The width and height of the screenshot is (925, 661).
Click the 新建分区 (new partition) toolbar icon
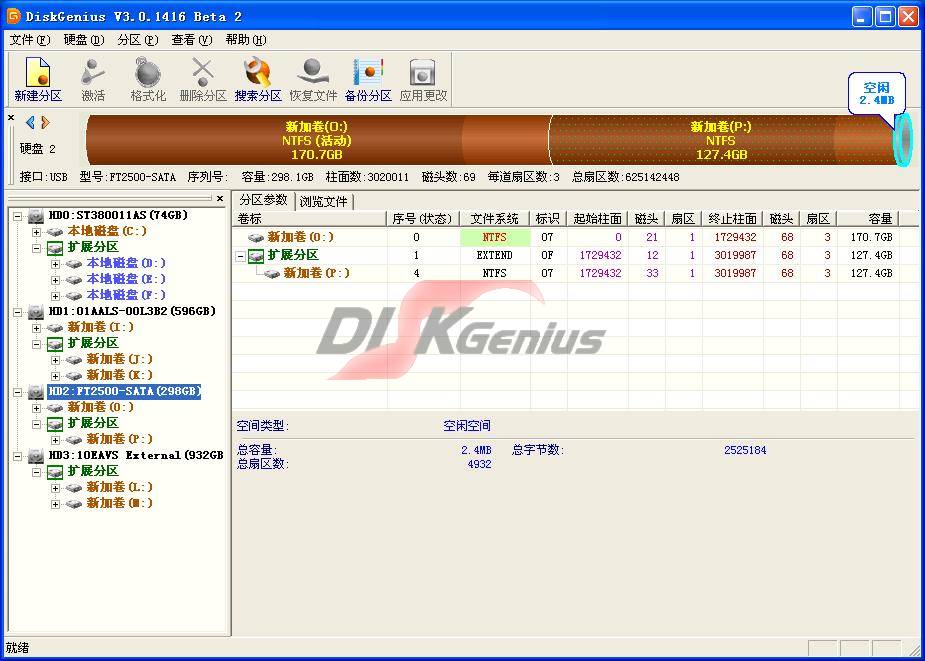click(38, 79)
